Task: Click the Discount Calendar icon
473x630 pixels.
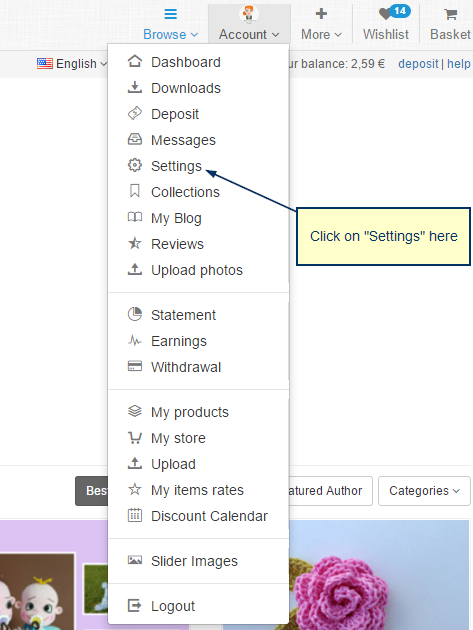Action: coord(135,515)
